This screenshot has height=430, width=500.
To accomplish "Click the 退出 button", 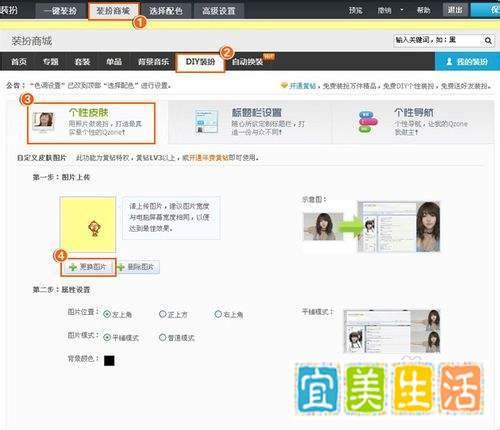I will [x=455, y=10].
